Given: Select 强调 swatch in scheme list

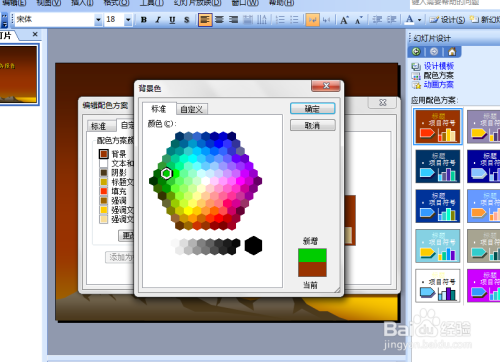Looking at the screenshot, I should click(104, 201).
